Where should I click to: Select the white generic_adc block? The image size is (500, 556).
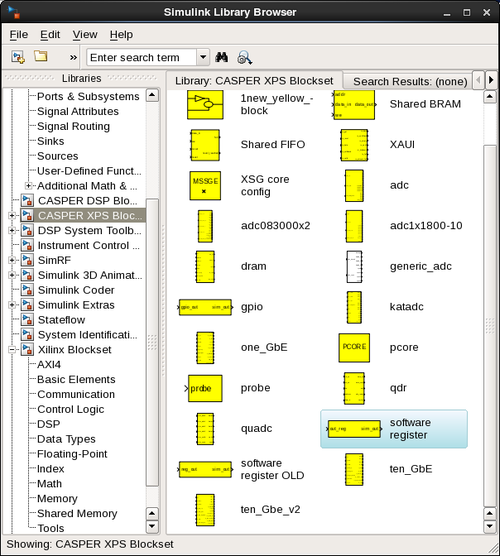coord(354,267)
